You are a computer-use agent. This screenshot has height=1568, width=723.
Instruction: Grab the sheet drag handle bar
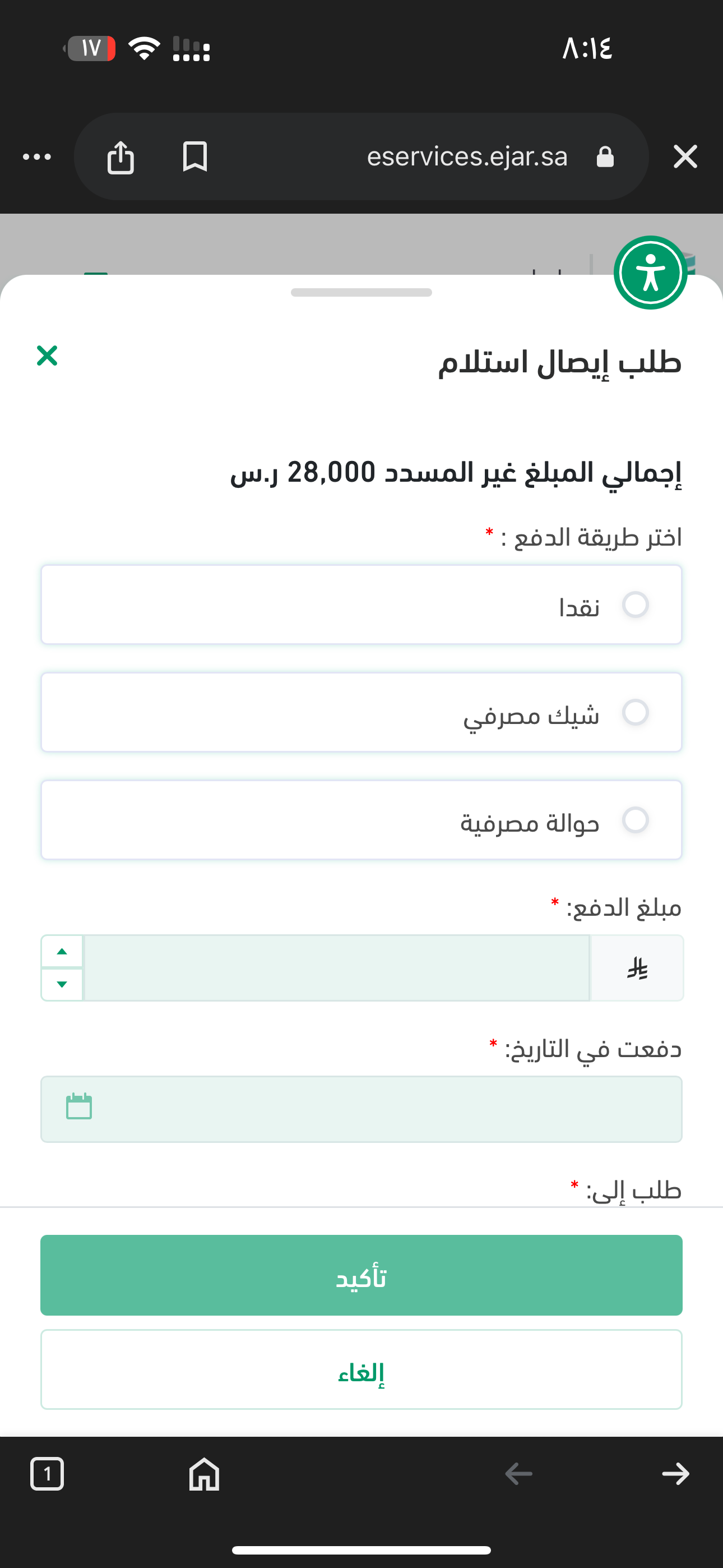(361, 293)
